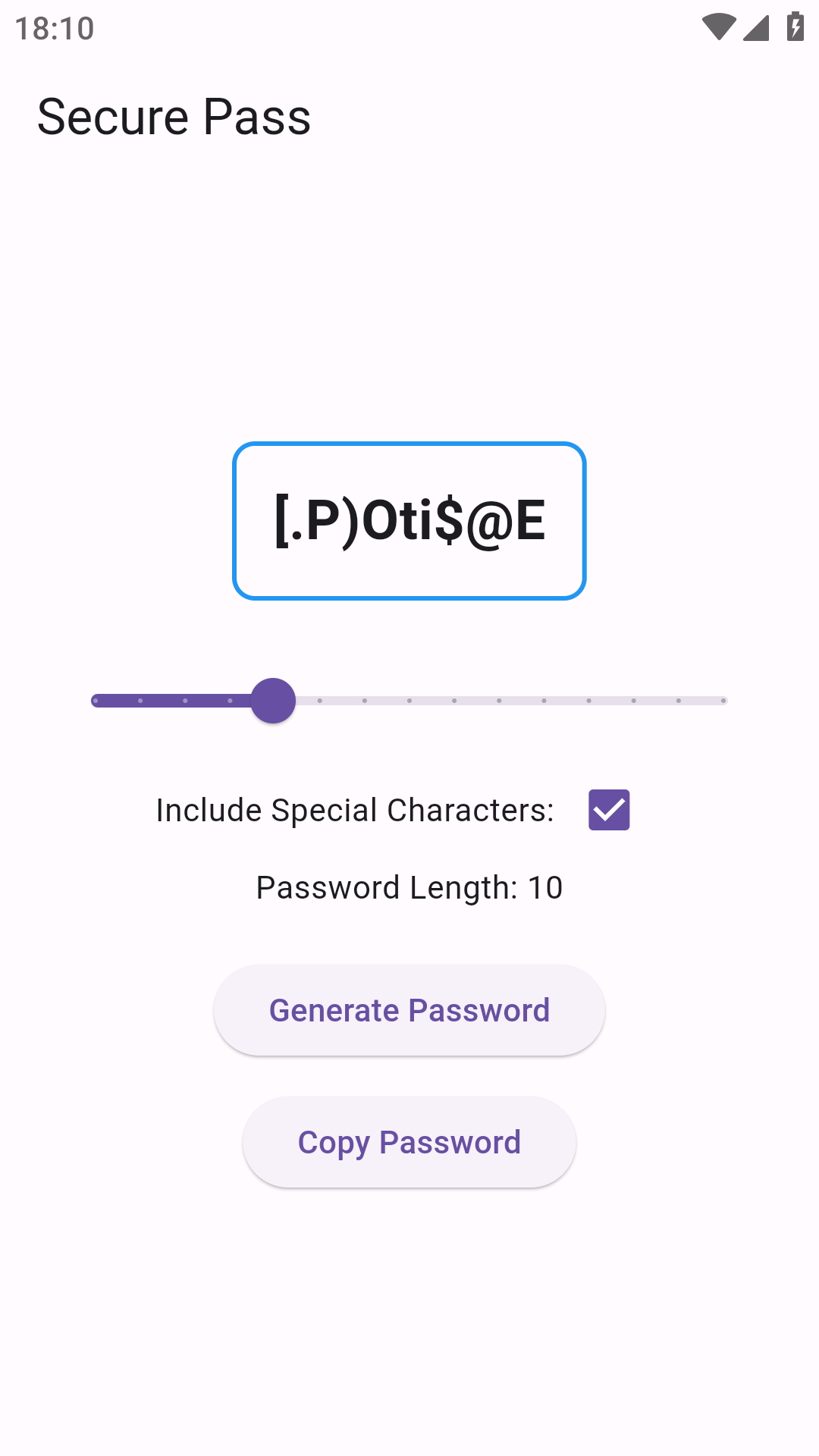
Task: Click the rightmost end of the length slider
Action: click(723, 701)
